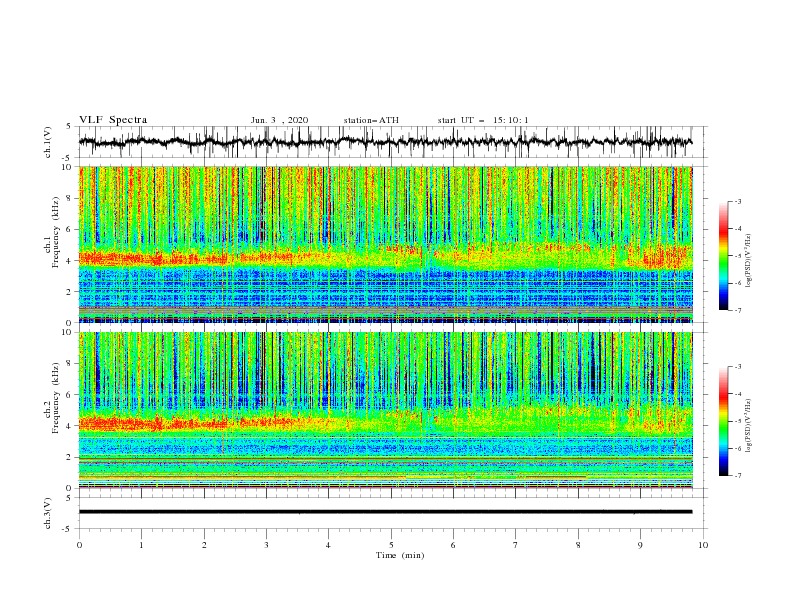
Task: Click the "ch.1(V)" waveform axis label
Action: click(x=48, y=142)
